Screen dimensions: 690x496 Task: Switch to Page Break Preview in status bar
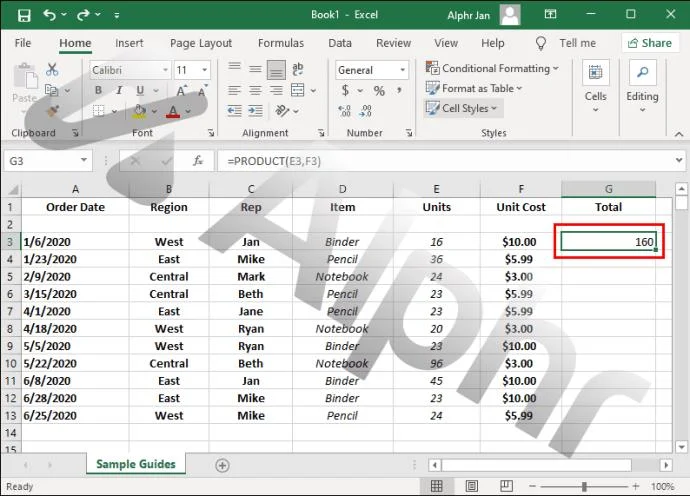[x=506, y=486]
